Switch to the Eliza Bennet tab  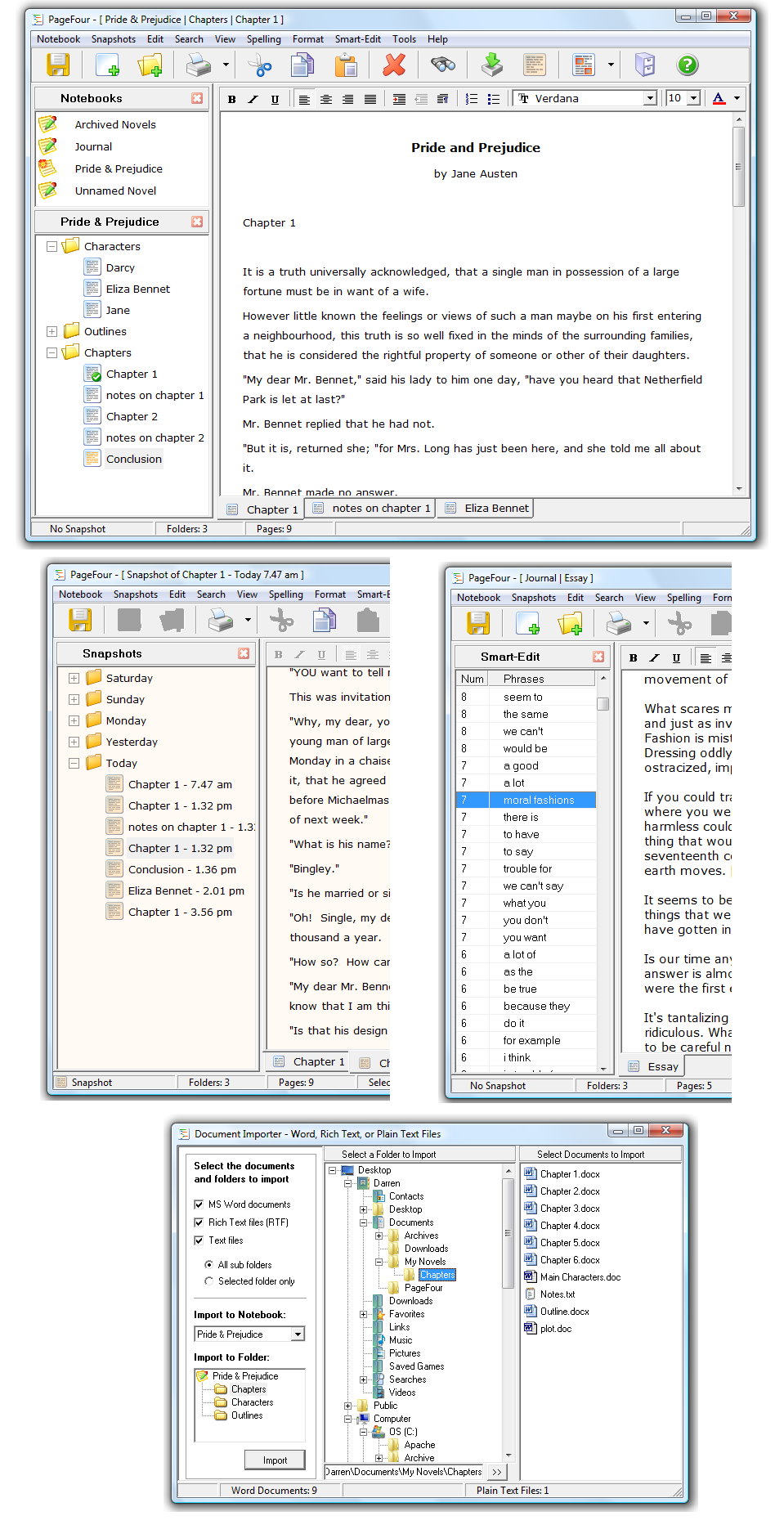[486, 508]
